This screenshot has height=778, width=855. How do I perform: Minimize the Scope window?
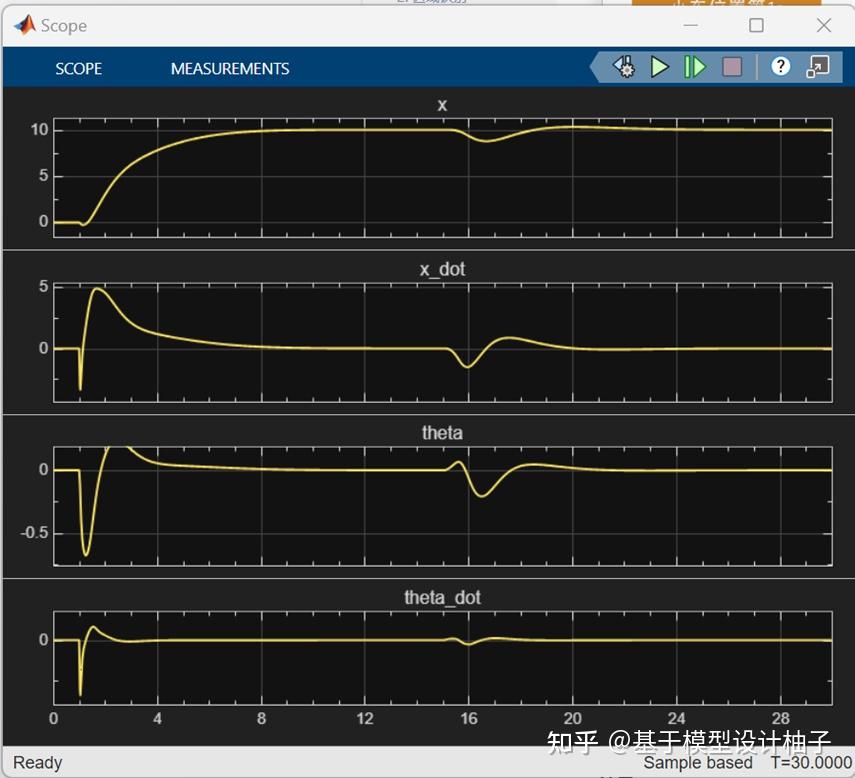pos(690,25)
